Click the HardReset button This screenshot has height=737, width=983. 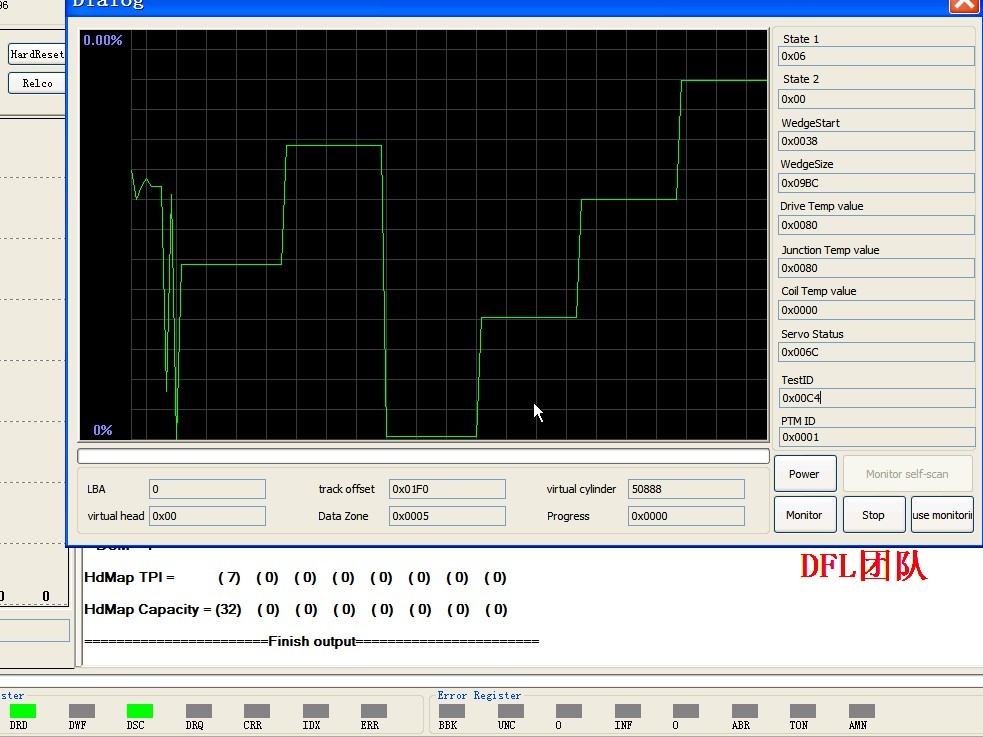[37, 54]
